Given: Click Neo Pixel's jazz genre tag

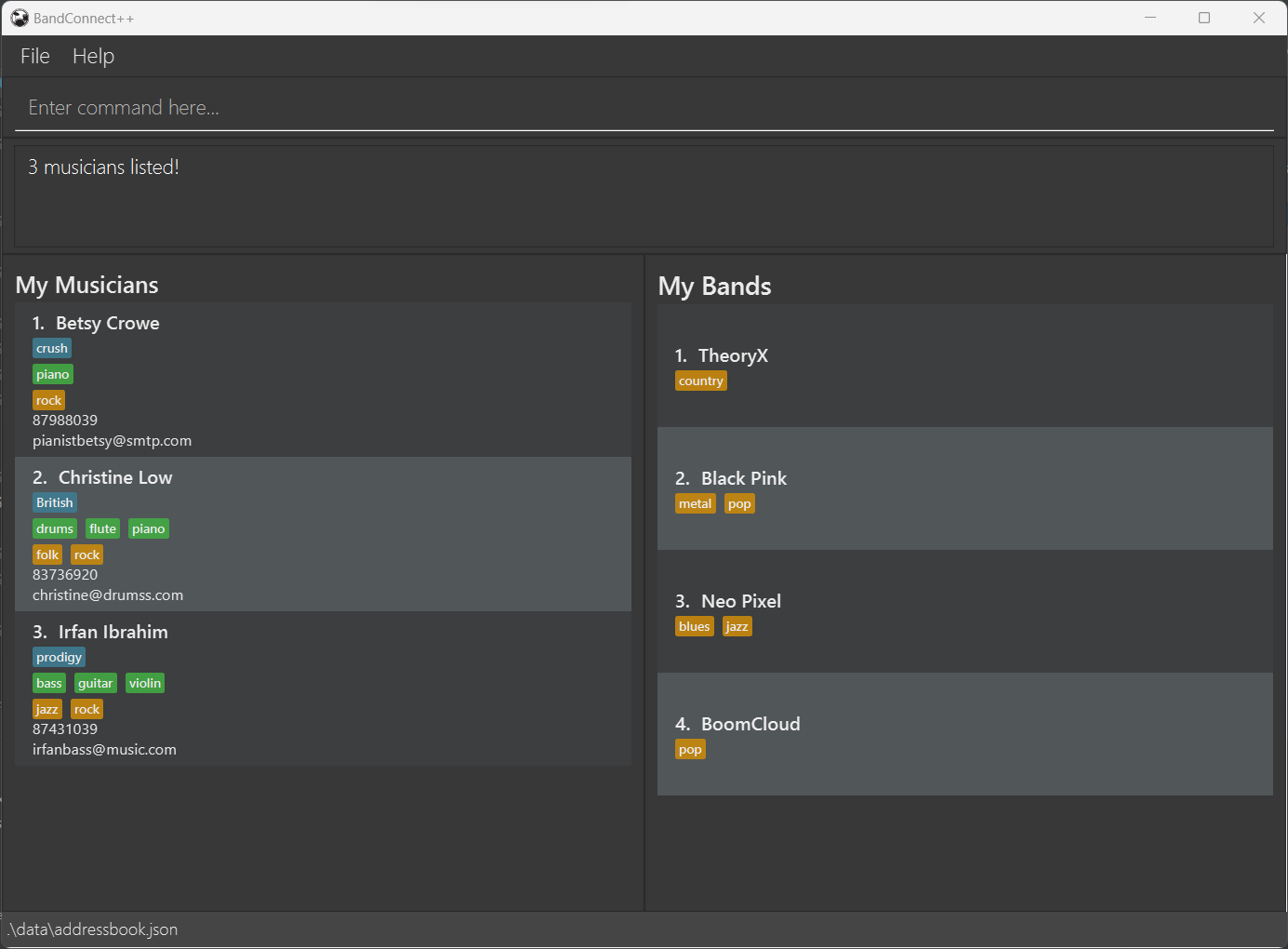Looking at the screenshot, I should coord(737,627).
